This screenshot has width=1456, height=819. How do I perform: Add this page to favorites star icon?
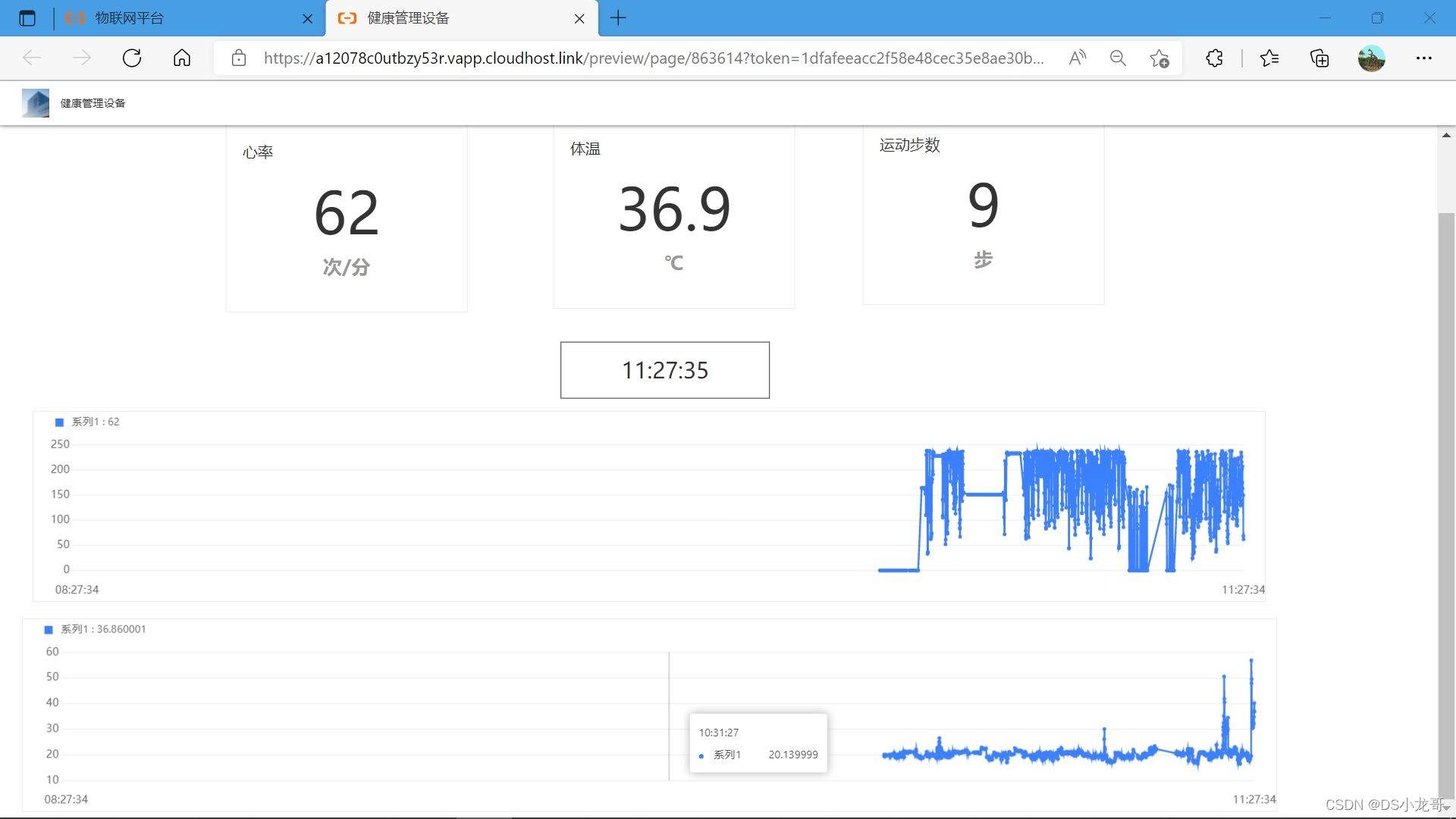(x=1159, y=58)
